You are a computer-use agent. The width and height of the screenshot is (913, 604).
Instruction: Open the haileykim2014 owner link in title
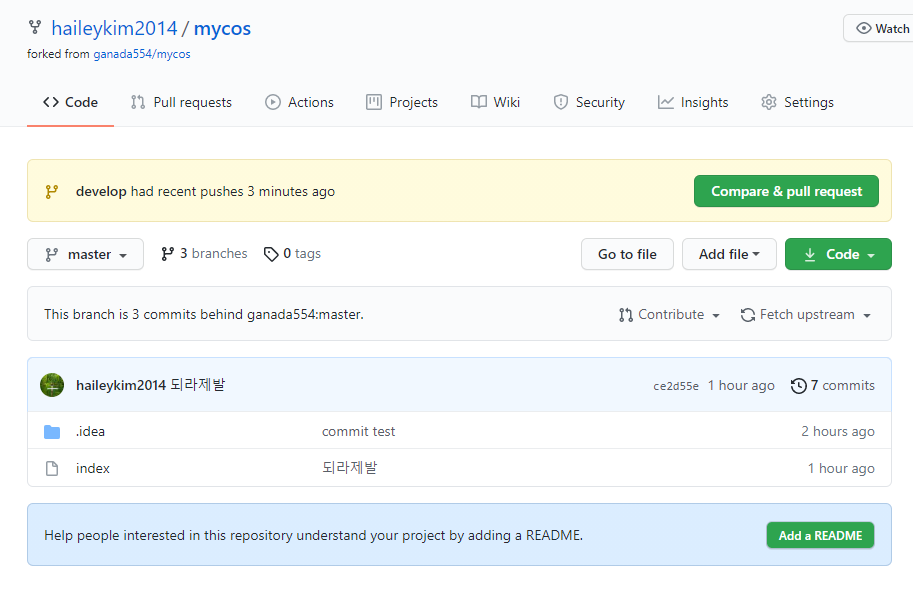pos(114,28)
